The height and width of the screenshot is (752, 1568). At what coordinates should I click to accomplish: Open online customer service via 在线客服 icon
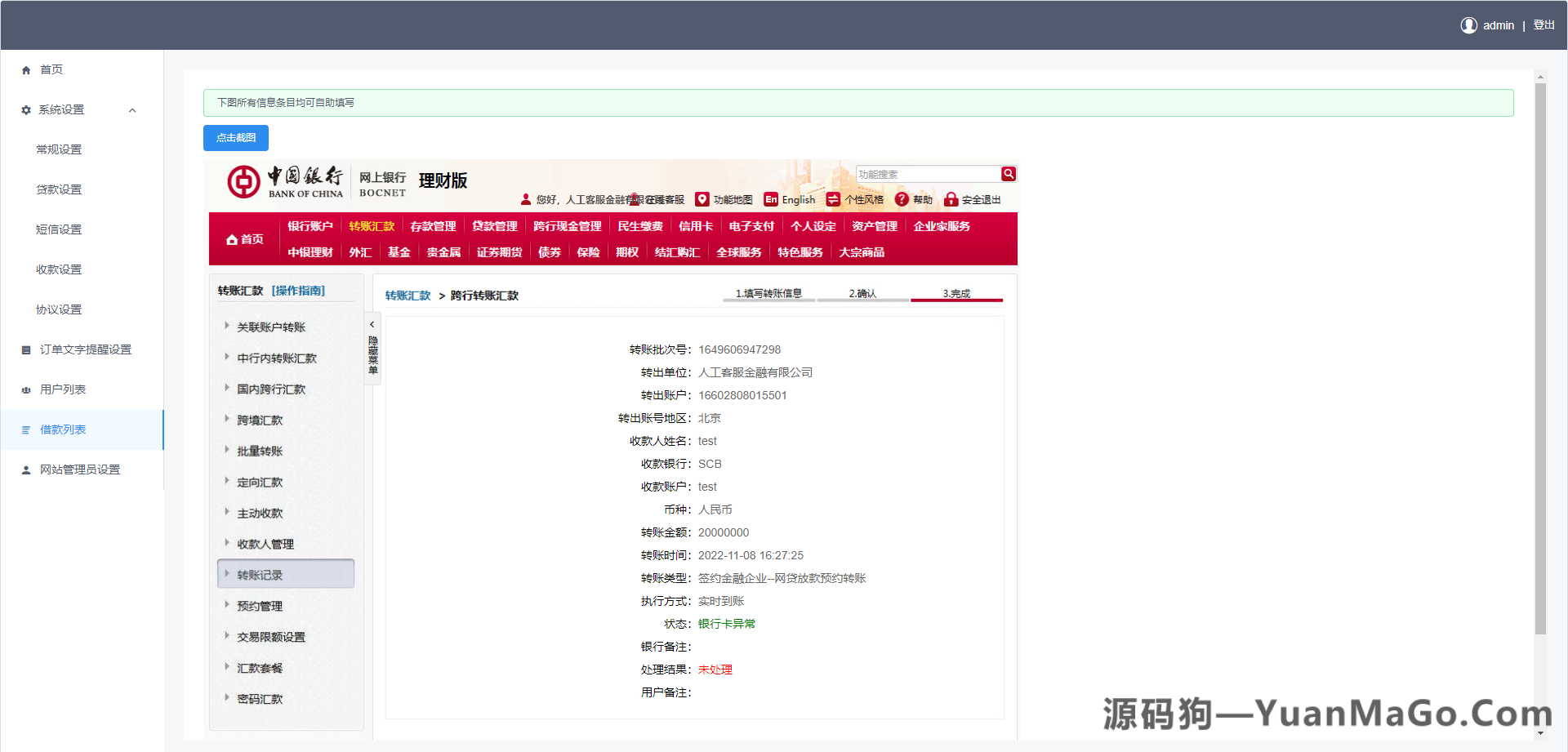tap(635, 198)
